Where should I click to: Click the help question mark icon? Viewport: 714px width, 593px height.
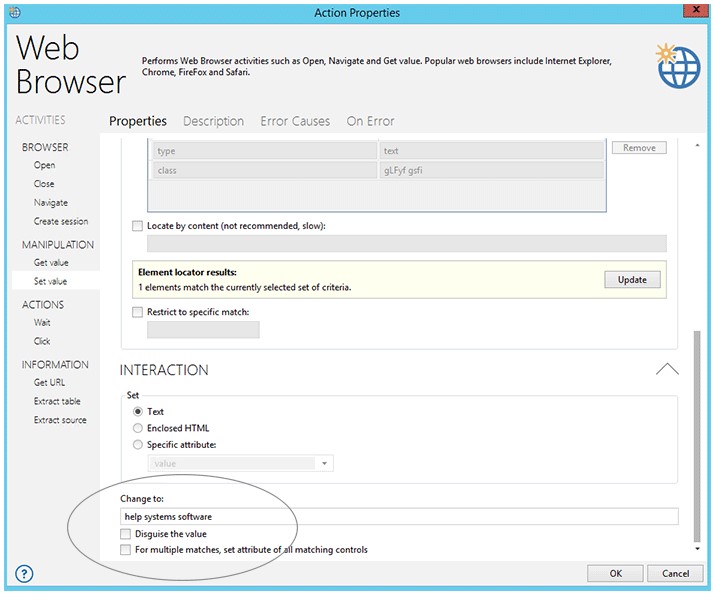coord(24,573)
